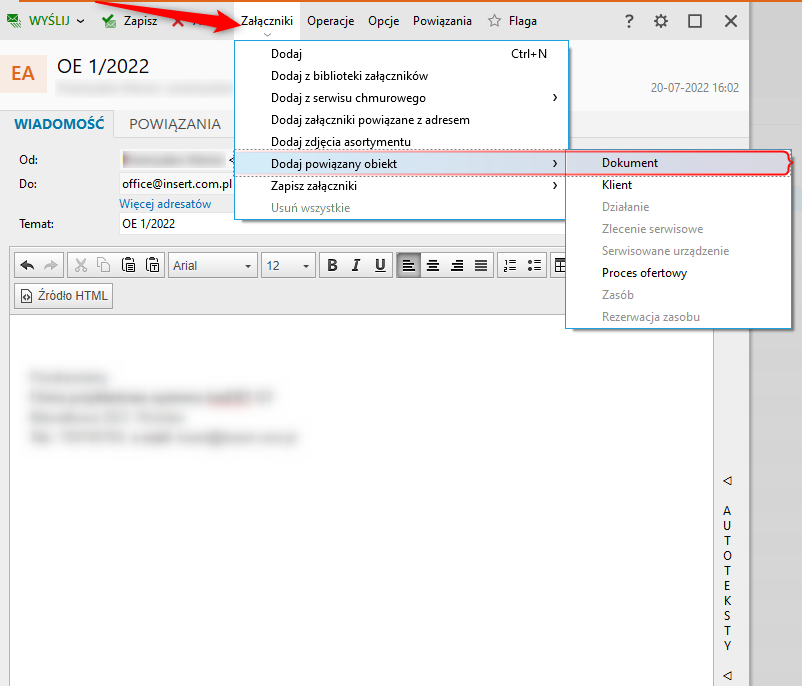Click the Źródło HTML button
This screenshot has height=686, width=802.
(x=63, y=296)
